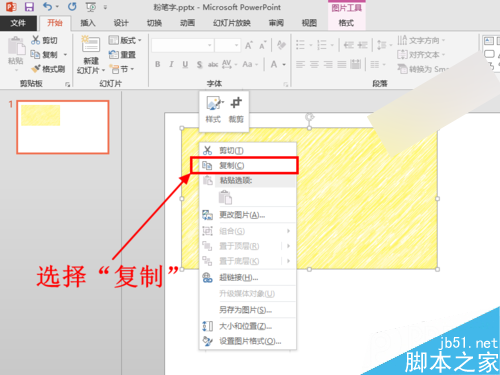Open the font color dropdown arrow

click(x=284, y=64)
